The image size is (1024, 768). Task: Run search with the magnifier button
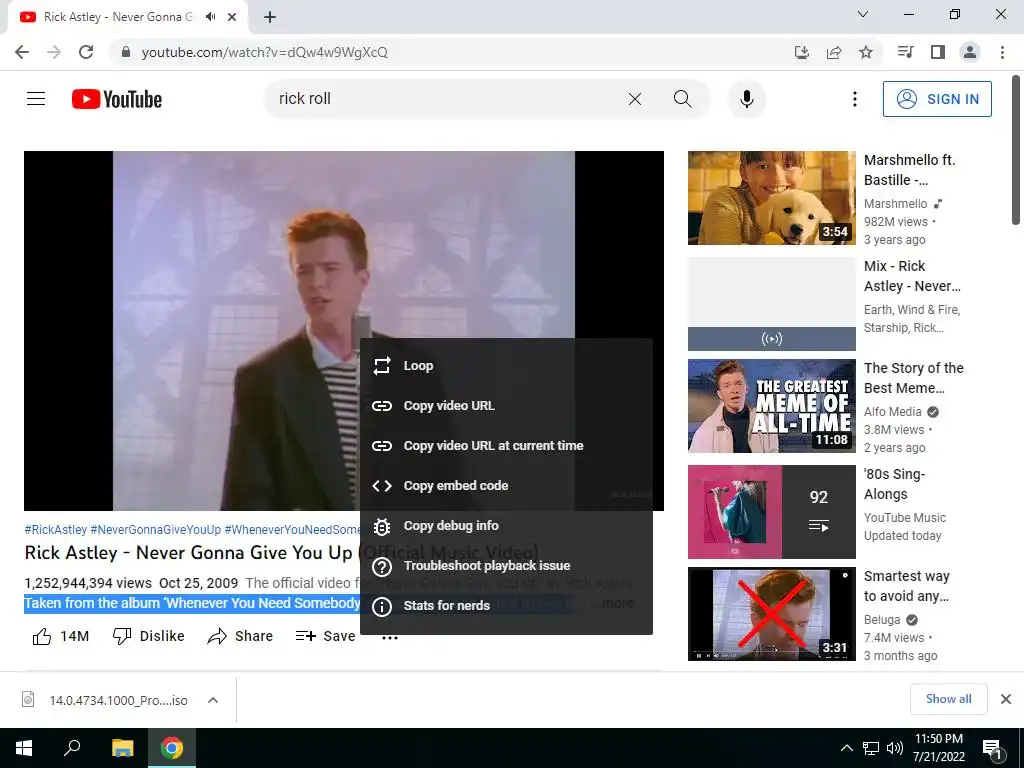(x=682, y=99)
